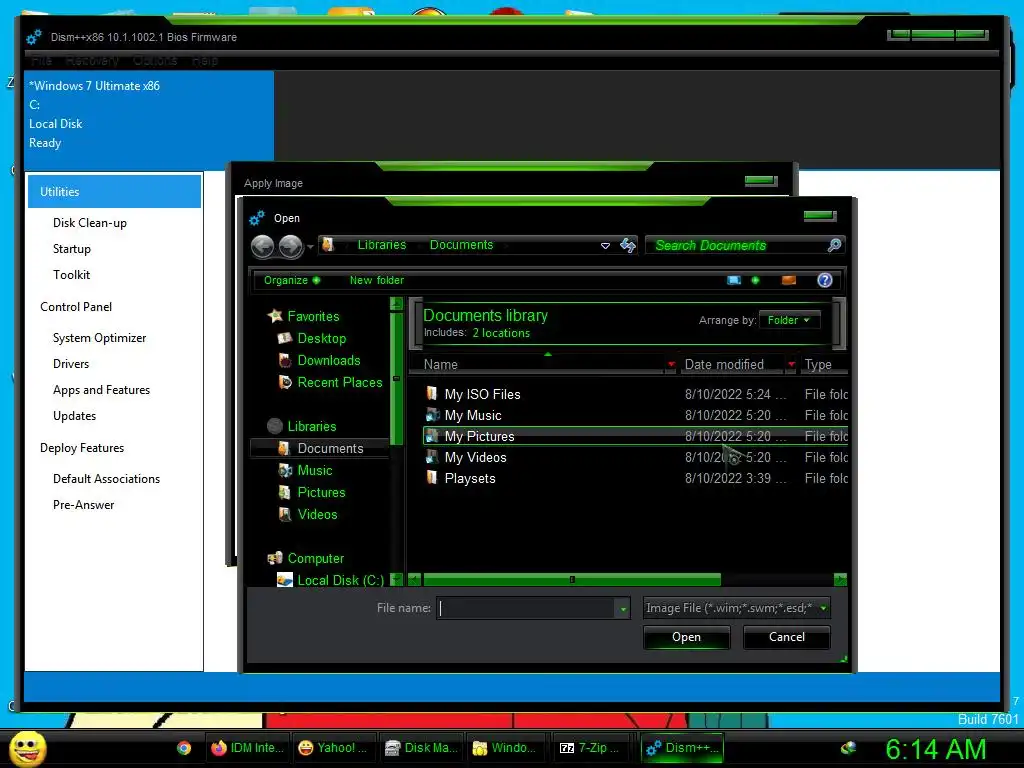Click into the File name box
1024x768 pixels.
point(526,608)
